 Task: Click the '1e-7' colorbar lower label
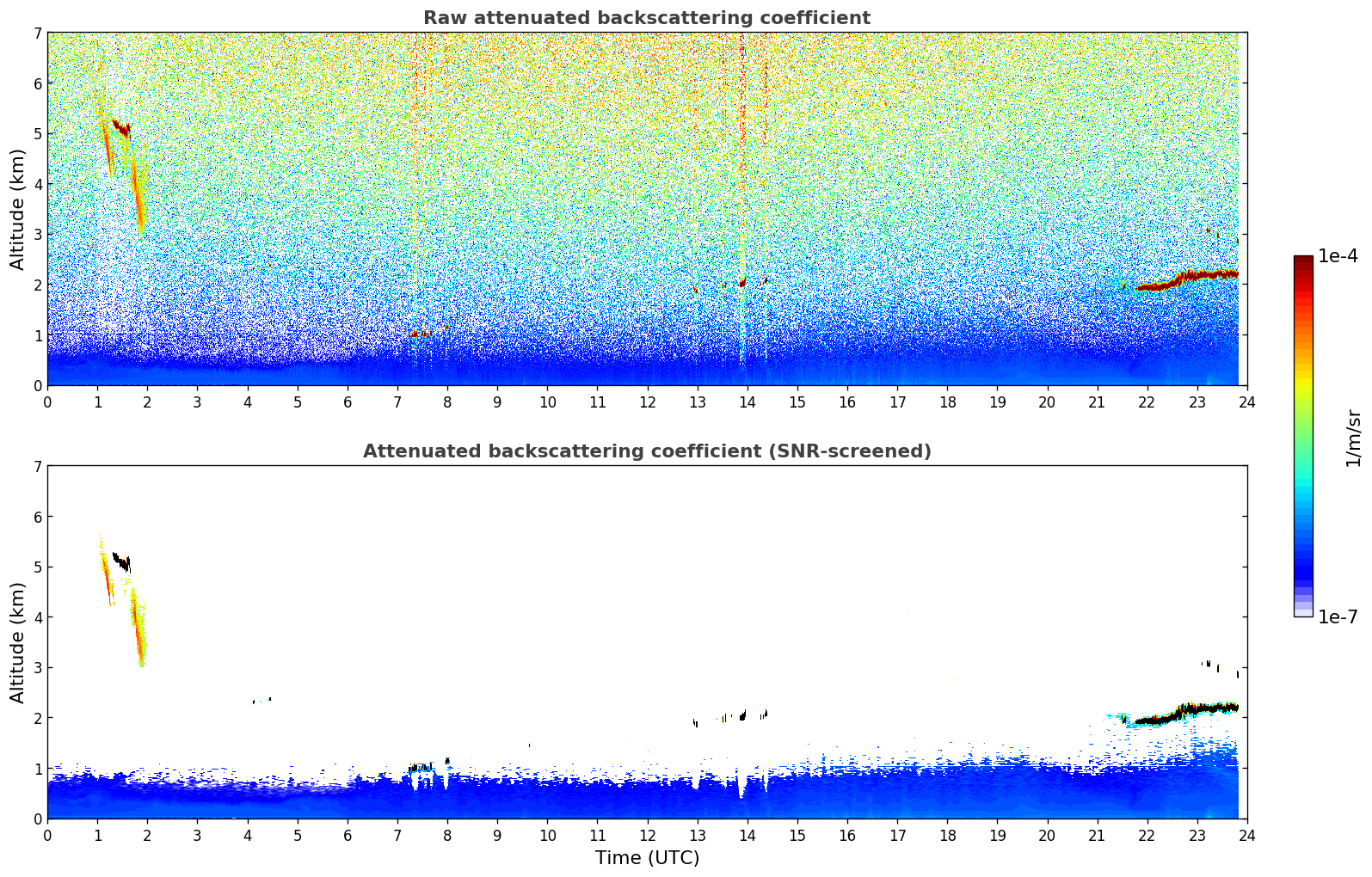pos(1338,617)
